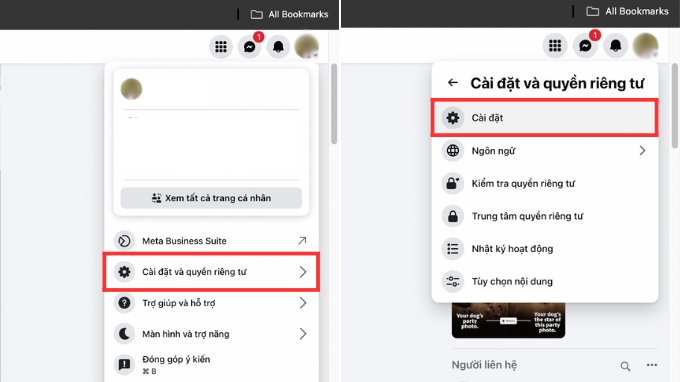Click the search icon beside Người liên hệ

pos(625,366)
